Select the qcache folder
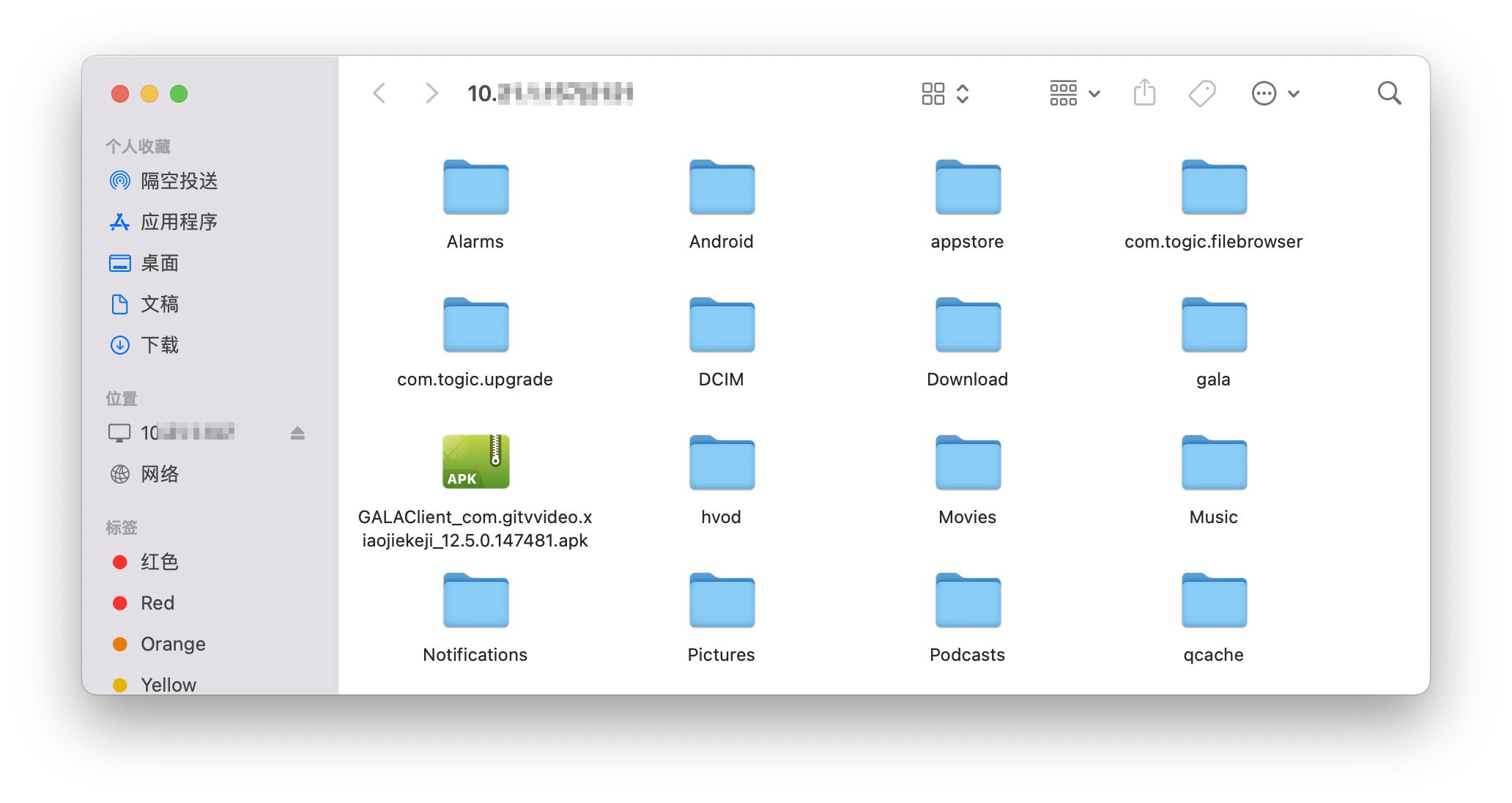 (1214, 600)
